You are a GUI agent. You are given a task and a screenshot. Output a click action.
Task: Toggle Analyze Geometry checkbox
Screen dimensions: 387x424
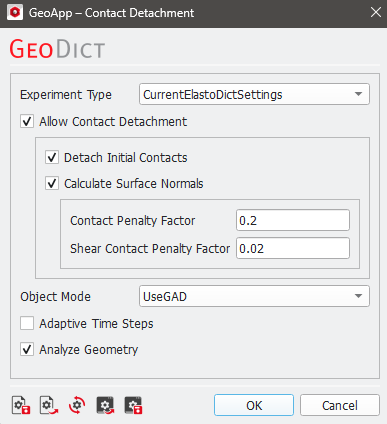tap(27, 349)
